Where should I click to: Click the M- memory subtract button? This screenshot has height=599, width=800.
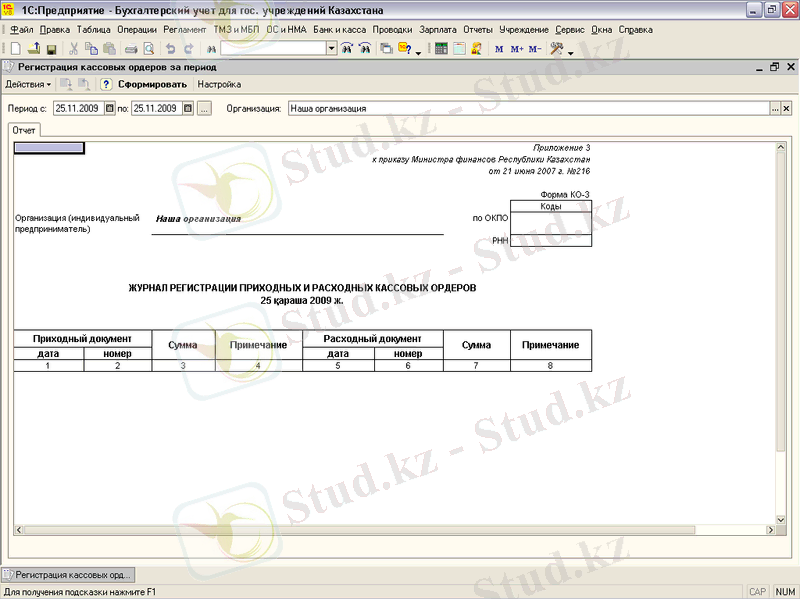[x=535, y=49]
